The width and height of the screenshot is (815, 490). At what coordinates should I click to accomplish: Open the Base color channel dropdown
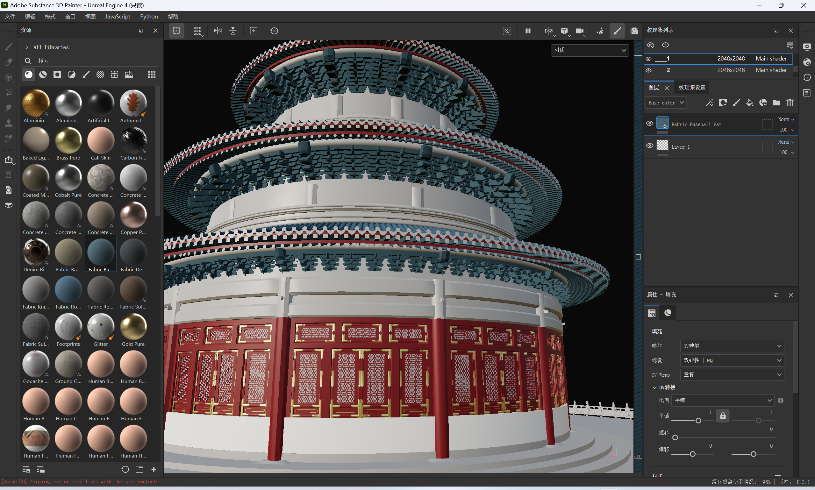pyautogui.click(x=666, y=103)
